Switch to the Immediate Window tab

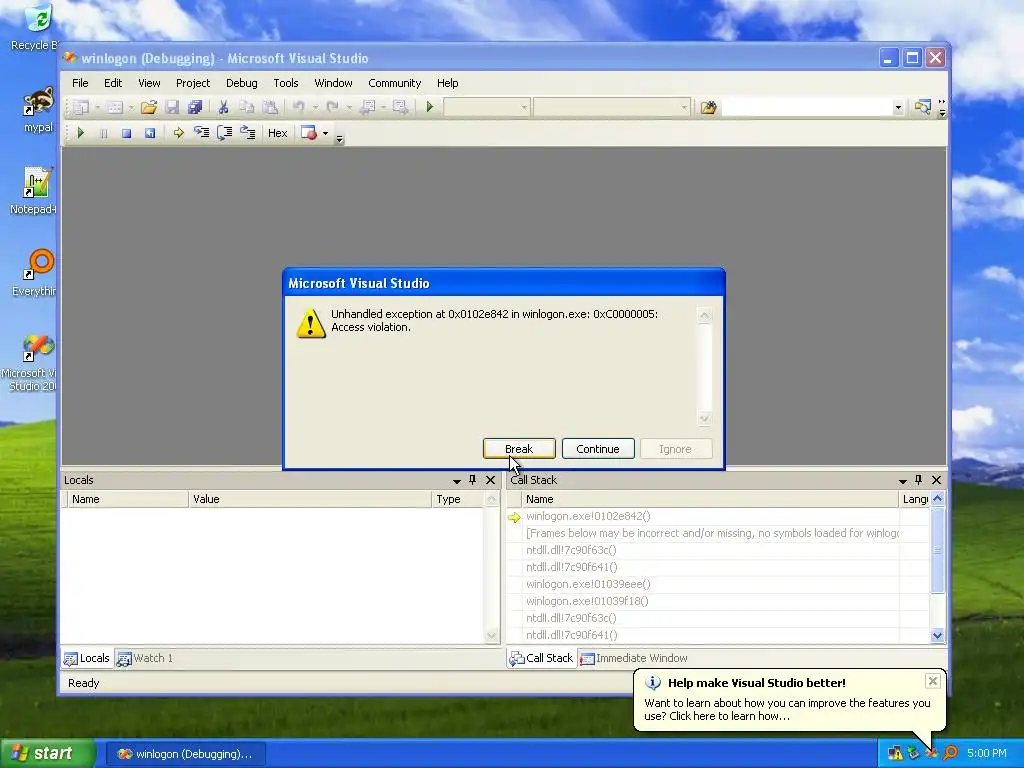(x=634, y=658)
